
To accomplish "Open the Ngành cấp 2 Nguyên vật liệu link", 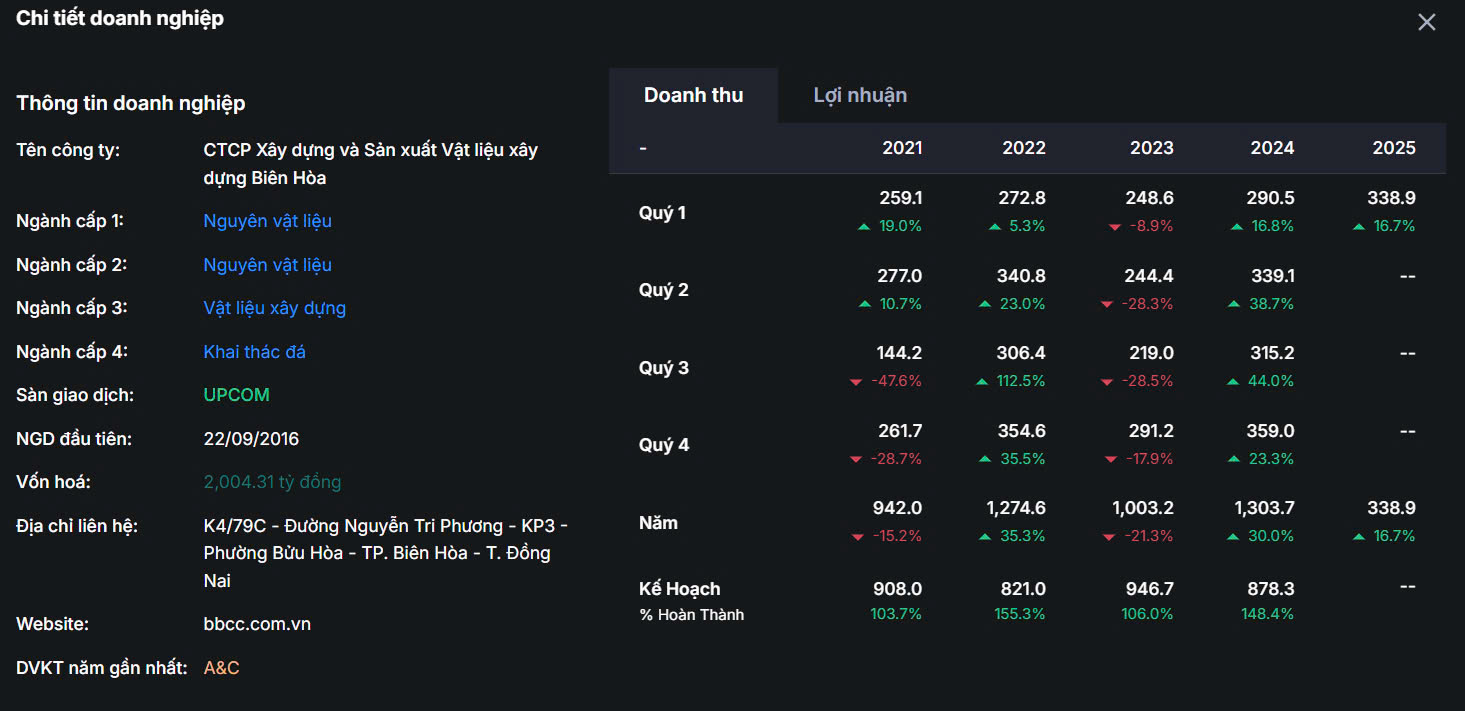I will [x=267, y=265].
